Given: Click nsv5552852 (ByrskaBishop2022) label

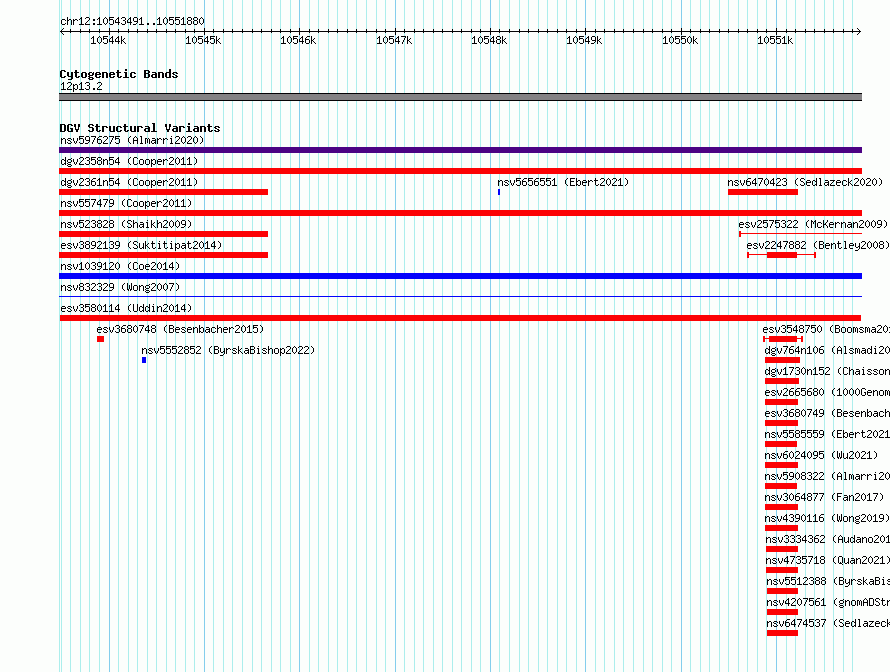Looking at the screenshot, I should [x=228, y=350].
